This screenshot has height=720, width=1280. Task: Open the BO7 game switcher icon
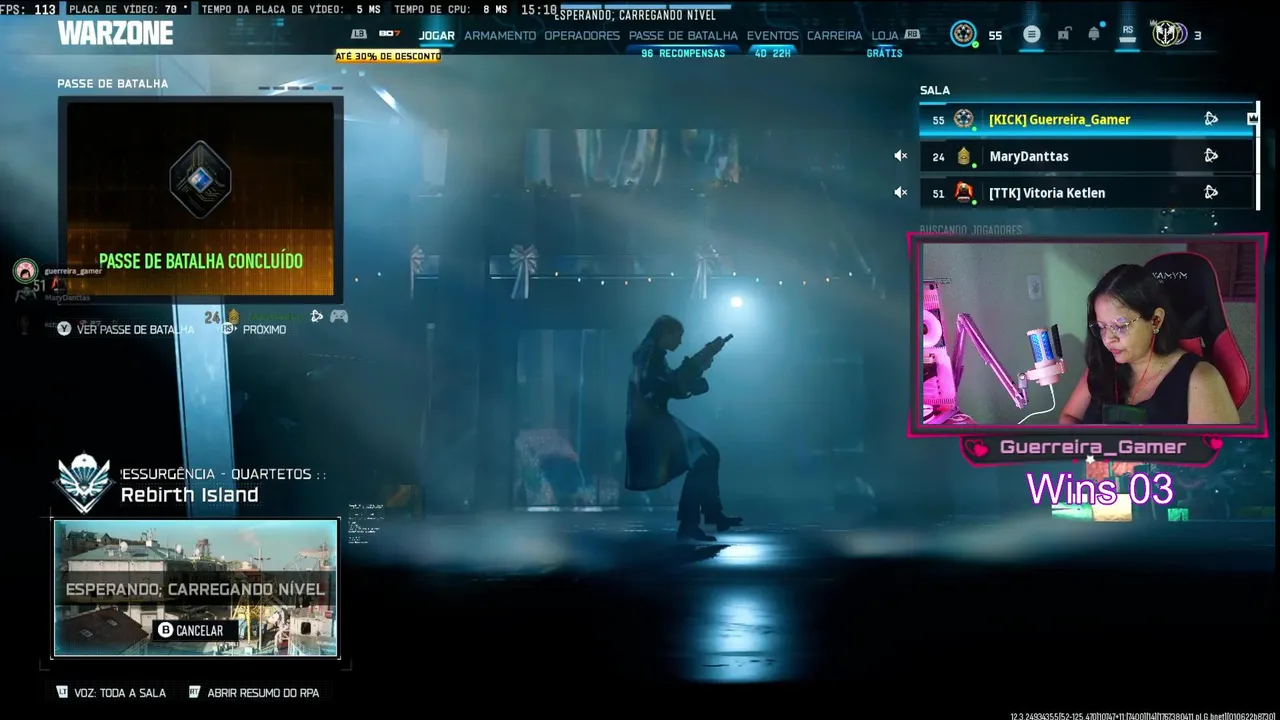[x=389, y=34]
